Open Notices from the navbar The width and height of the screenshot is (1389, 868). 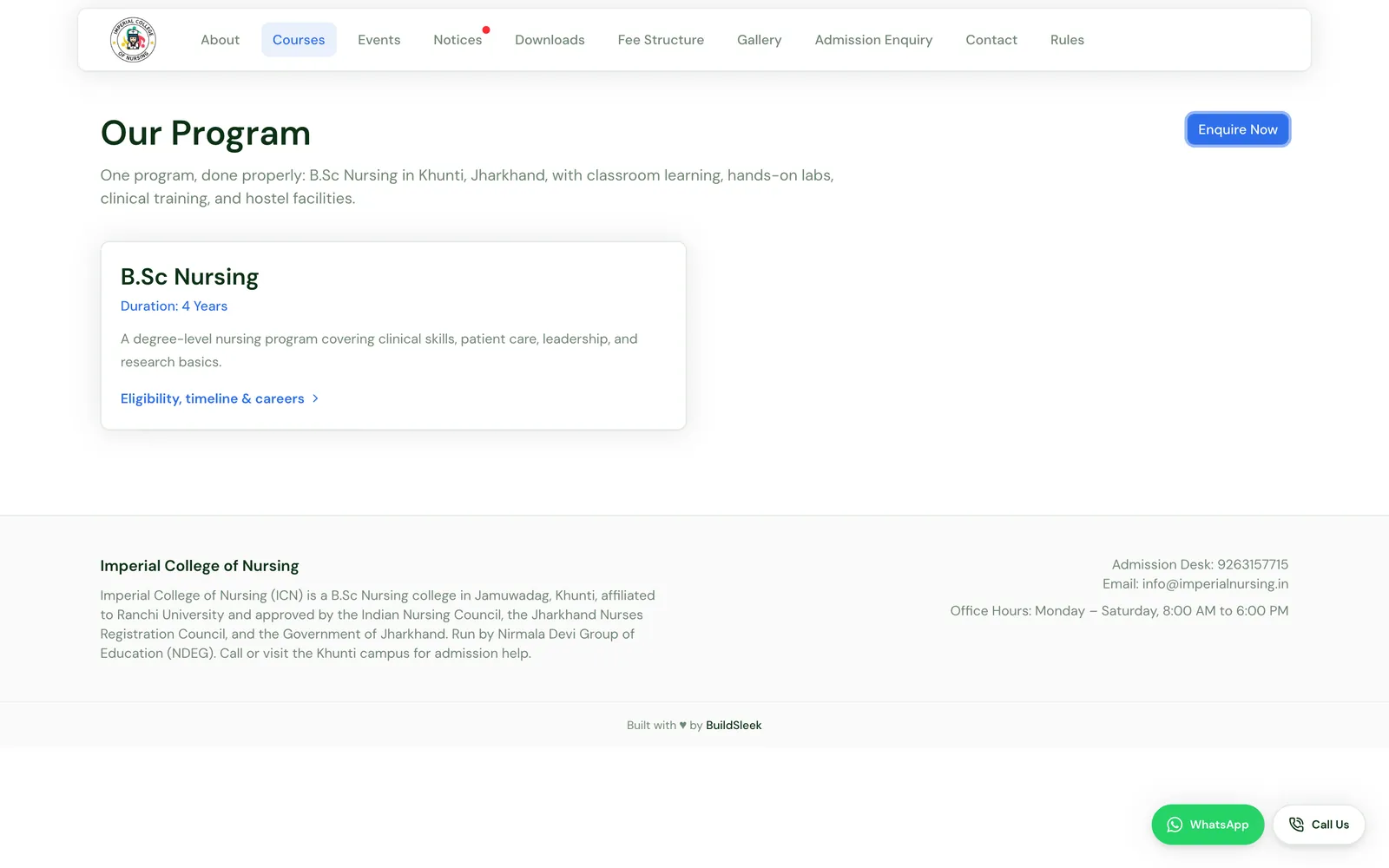[458, 40]
